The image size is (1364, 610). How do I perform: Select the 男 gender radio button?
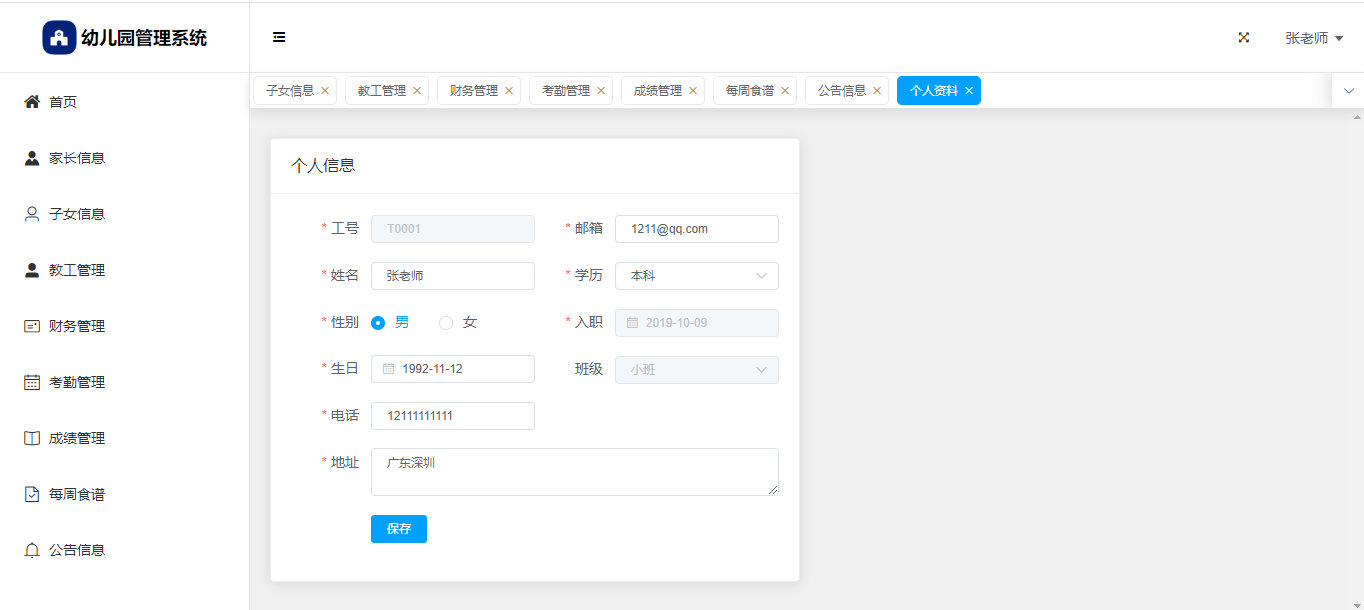click(378, 323)
